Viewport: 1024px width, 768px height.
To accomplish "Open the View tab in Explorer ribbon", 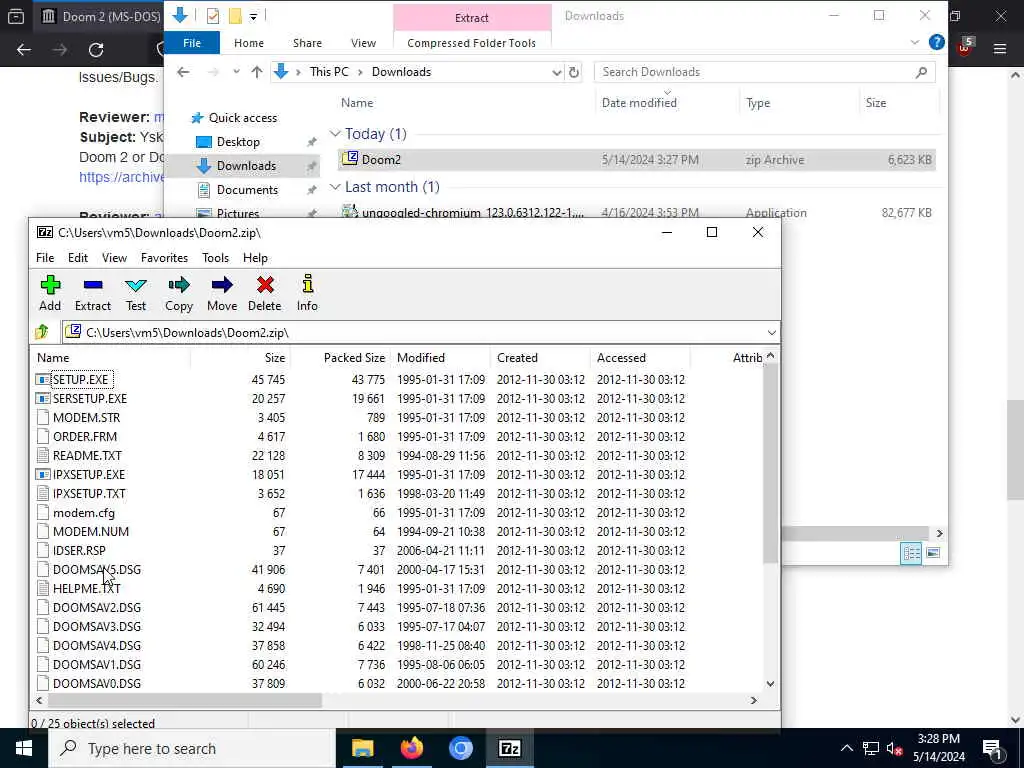I will 363,43.
